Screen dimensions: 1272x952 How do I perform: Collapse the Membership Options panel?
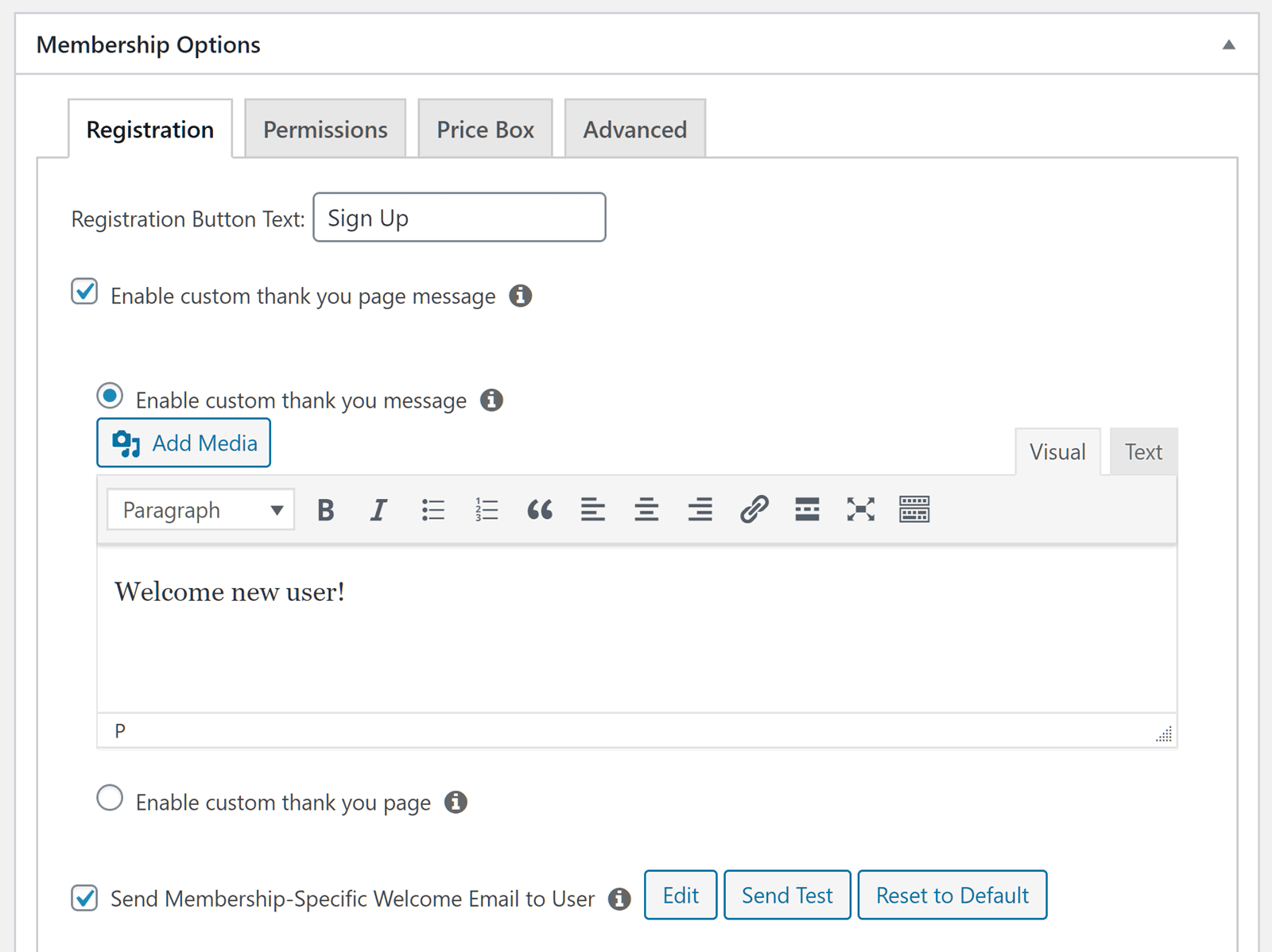pyautogui.click(x=1229, y=45)
